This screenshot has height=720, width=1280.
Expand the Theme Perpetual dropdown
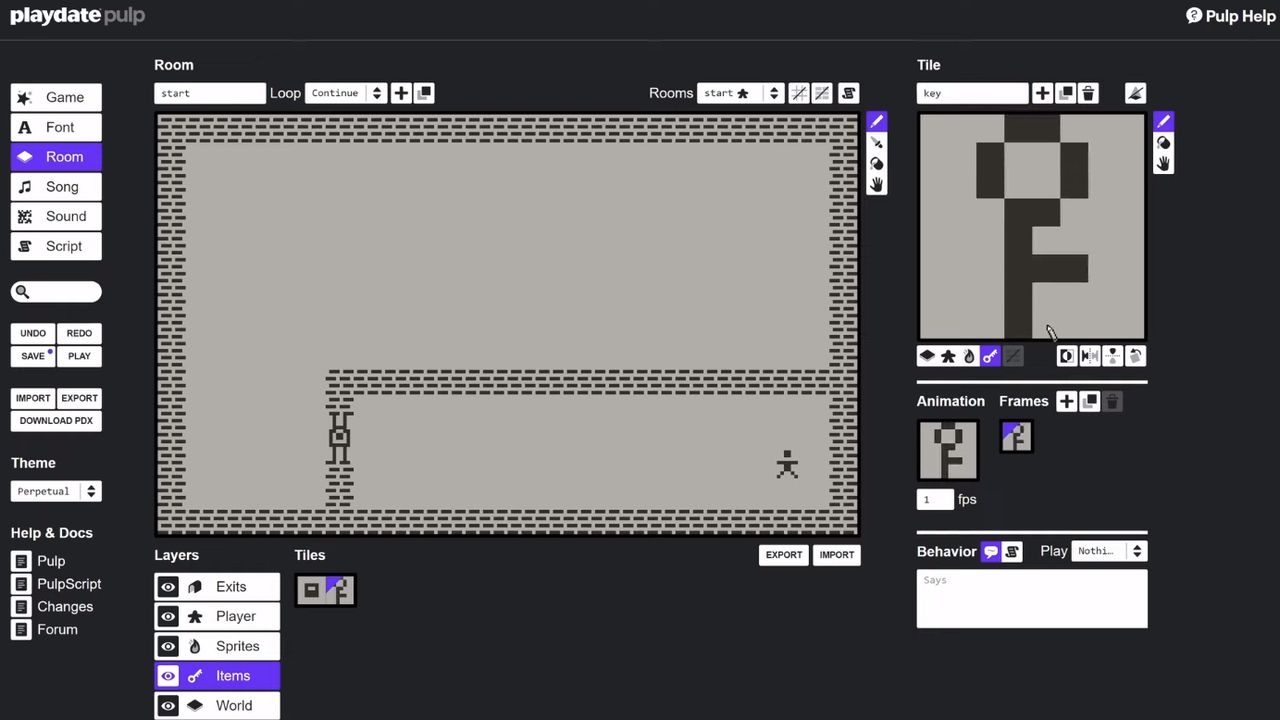56,491
